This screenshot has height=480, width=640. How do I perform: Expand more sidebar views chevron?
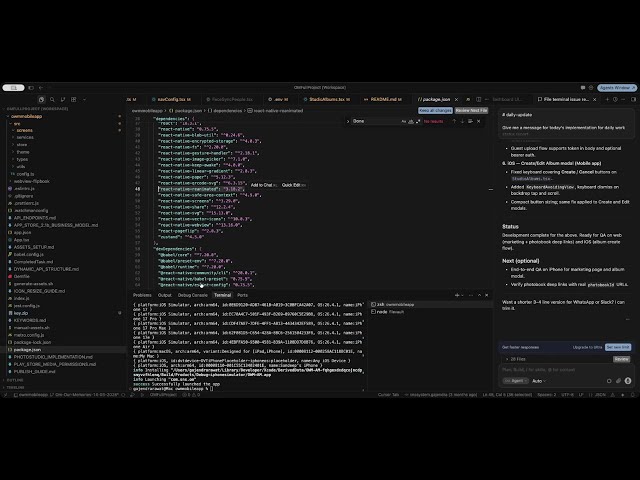(84, 99)
